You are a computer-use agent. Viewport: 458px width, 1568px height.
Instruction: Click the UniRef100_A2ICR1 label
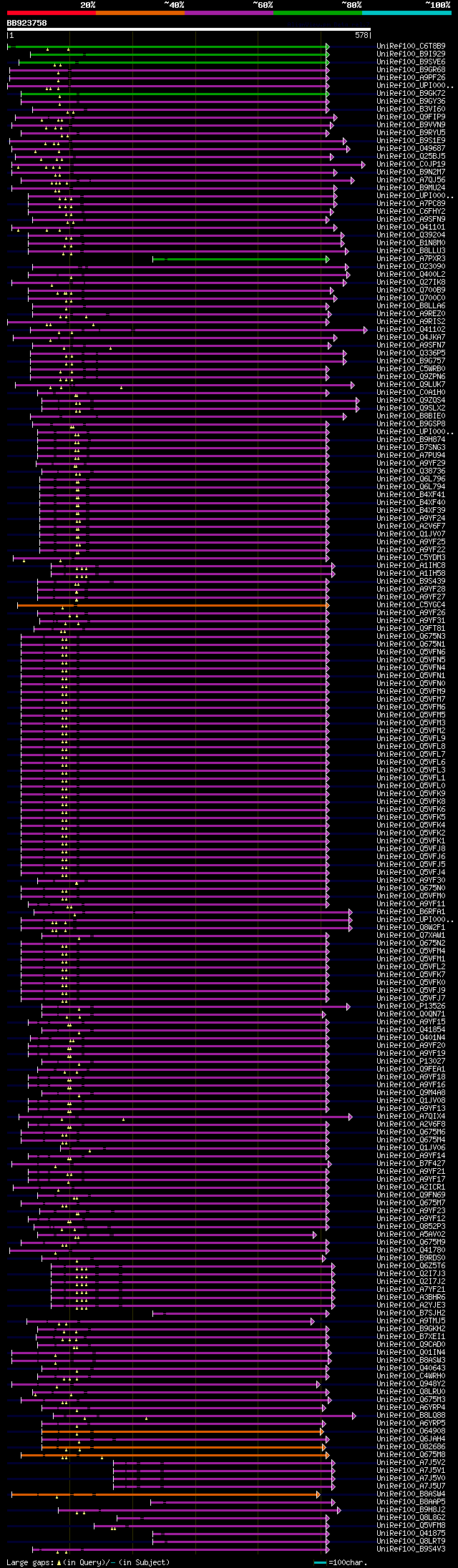coord(411,1187)
